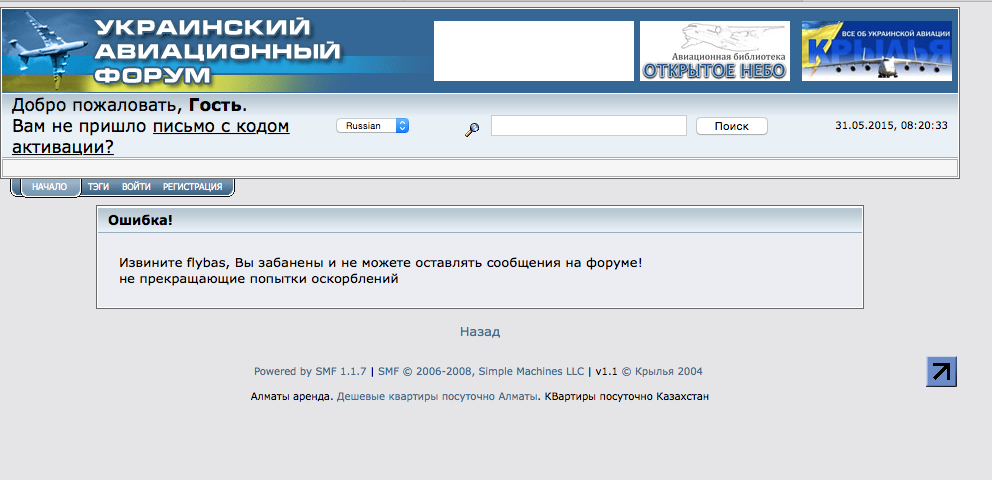Click the Ukrainian Aviation Forum logo banner
This screenshot has width=992, height=480.
pos(175,50)
